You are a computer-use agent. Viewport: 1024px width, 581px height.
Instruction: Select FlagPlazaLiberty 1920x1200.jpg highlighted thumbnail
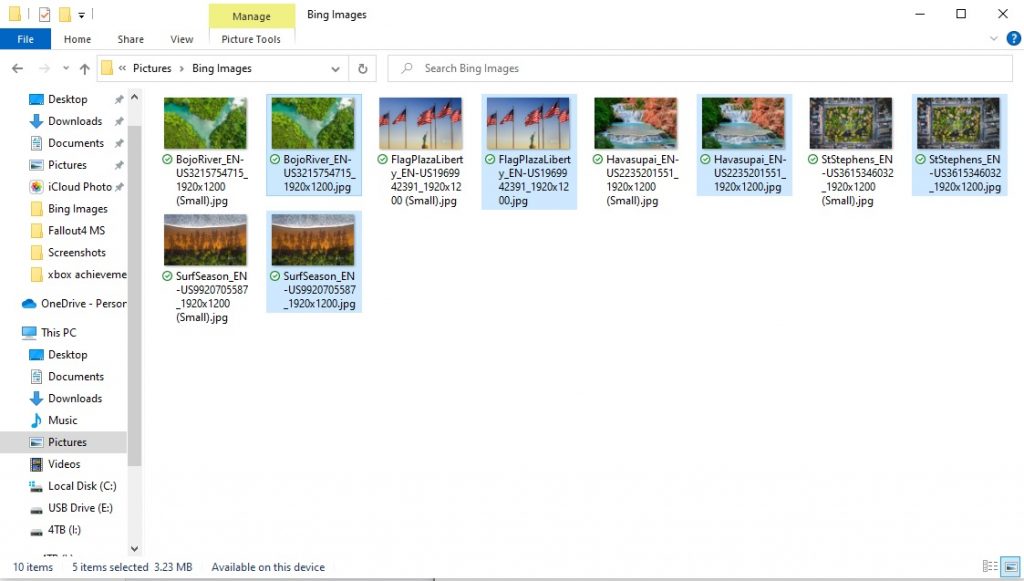(528, 123)
